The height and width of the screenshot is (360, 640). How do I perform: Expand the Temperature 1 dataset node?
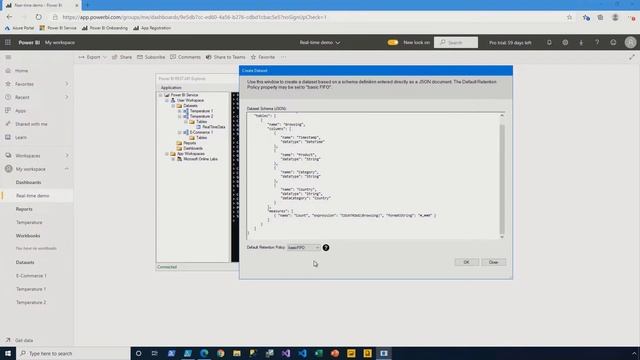pyautogui.click(x=180, y=111)
